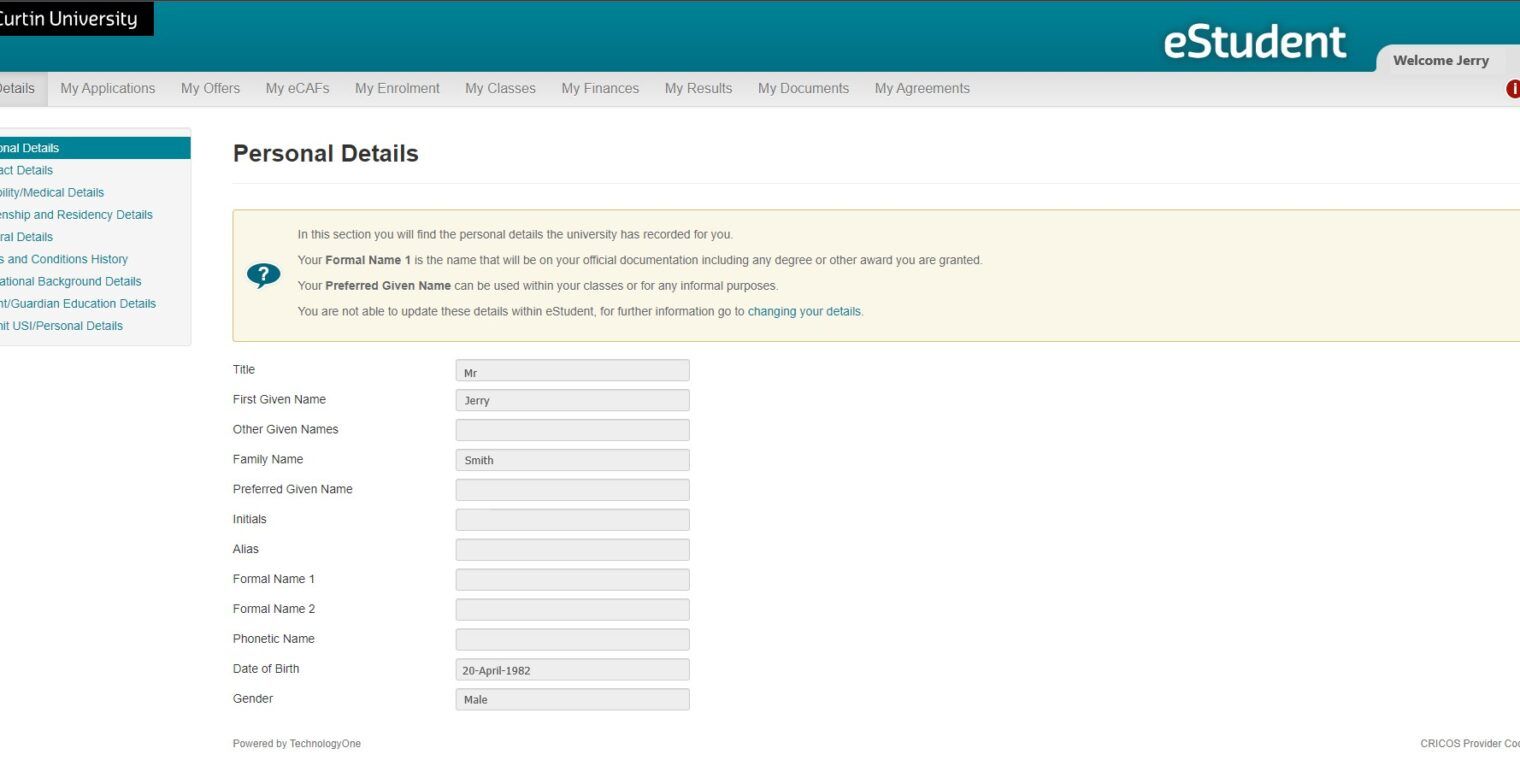Screen dimensions: 1520x760
Task: Click the eStudent logo text
Action: [x=1254, y=42]
